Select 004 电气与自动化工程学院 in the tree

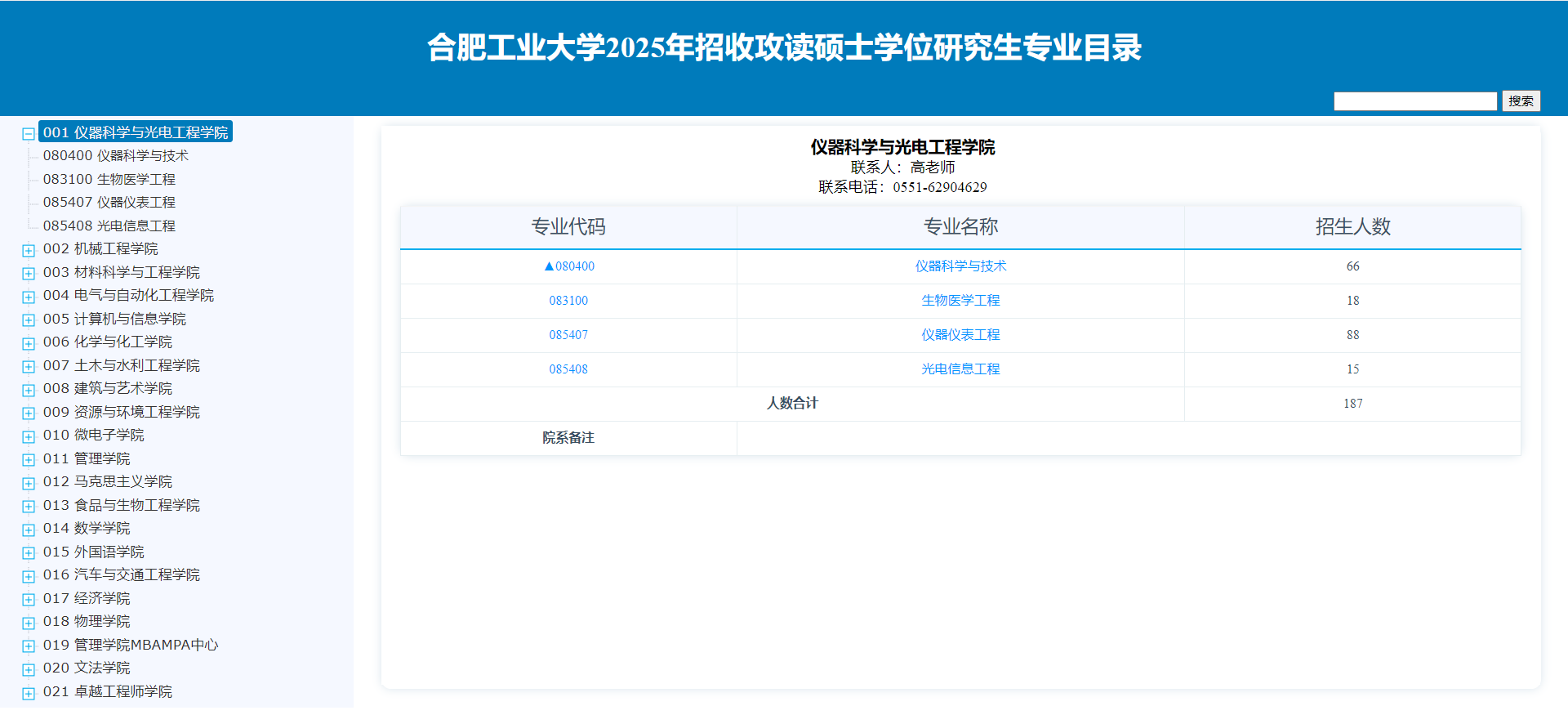pos(128,295)
